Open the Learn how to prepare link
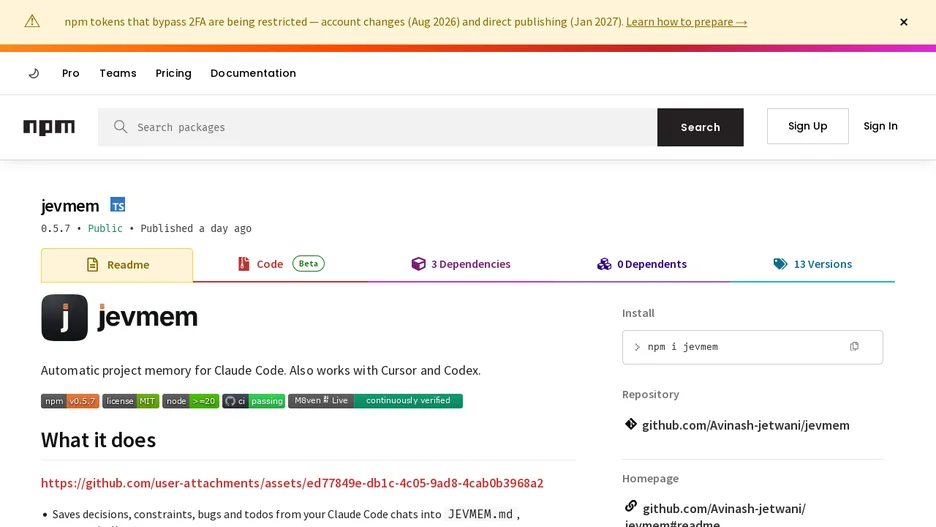This screenshot has width=936, height=527. (x=686, y=22)
